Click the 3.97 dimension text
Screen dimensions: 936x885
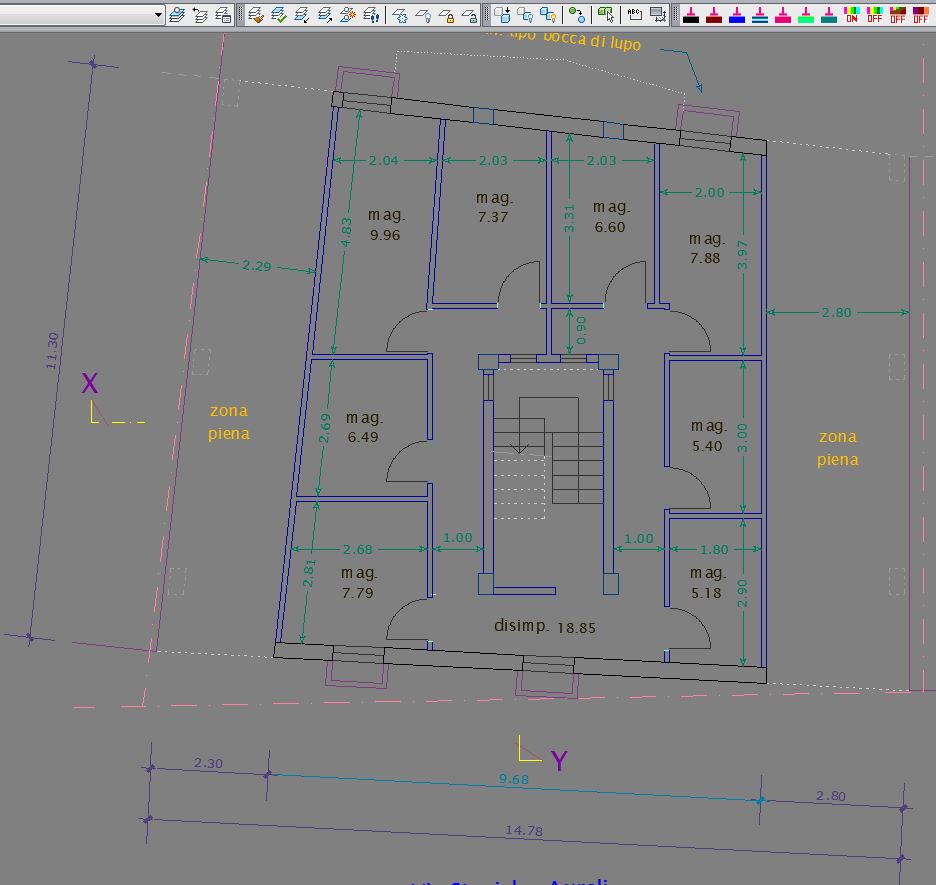click(742, 255)
